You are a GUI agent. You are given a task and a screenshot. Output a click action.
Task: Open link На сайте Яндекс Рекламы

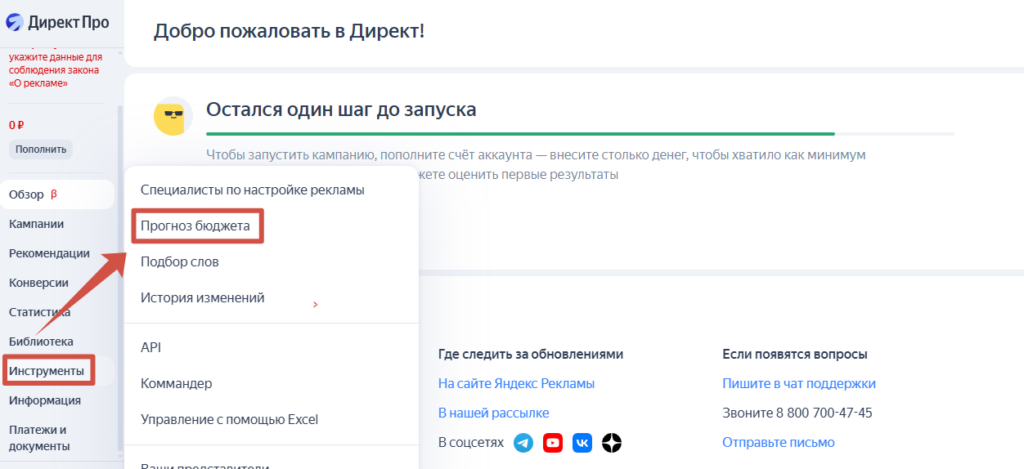coord(517,383)
